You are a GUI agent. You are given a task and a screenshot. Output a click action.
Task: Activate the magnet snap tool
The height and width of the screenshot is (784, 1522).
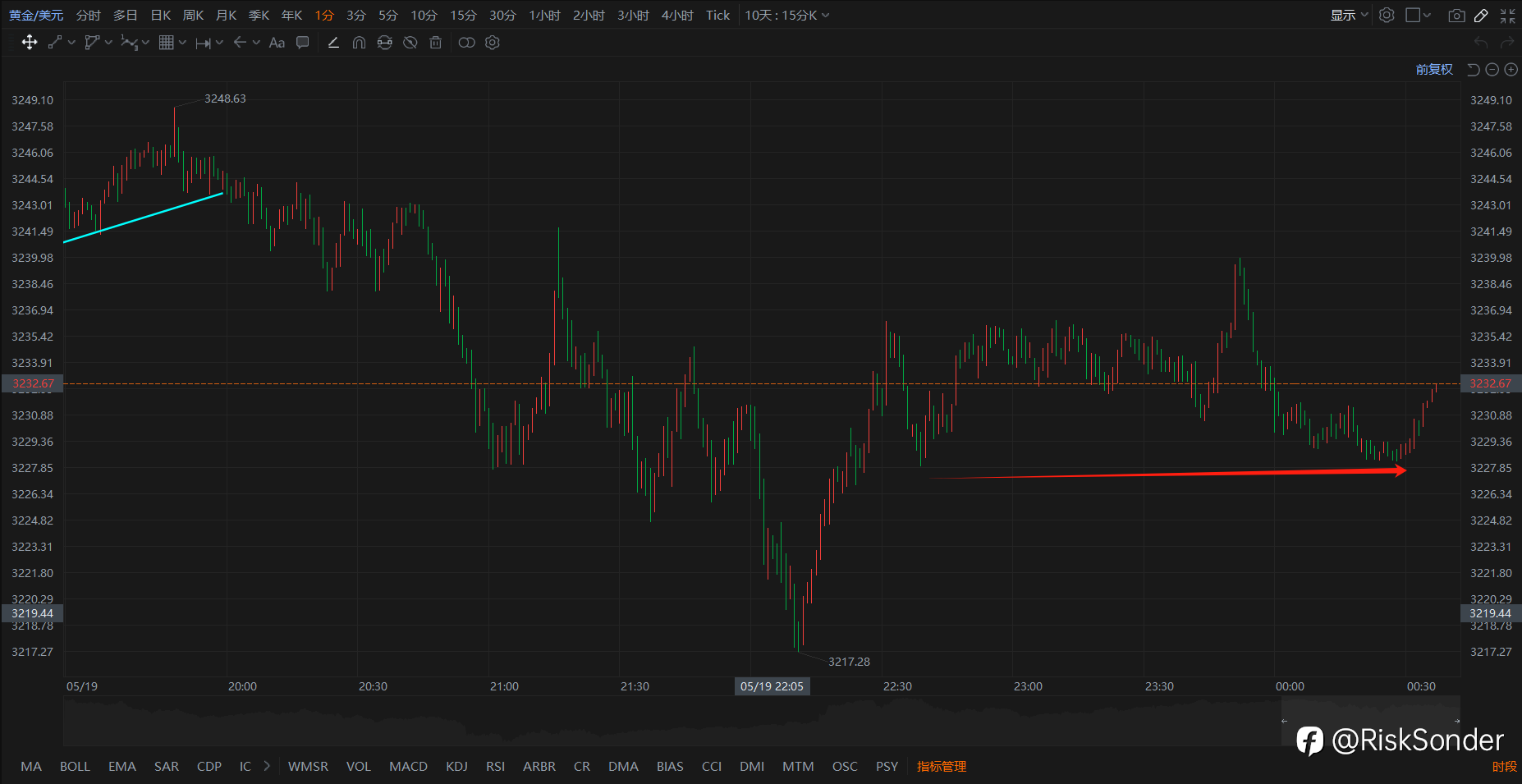click(x=359, y=43)
